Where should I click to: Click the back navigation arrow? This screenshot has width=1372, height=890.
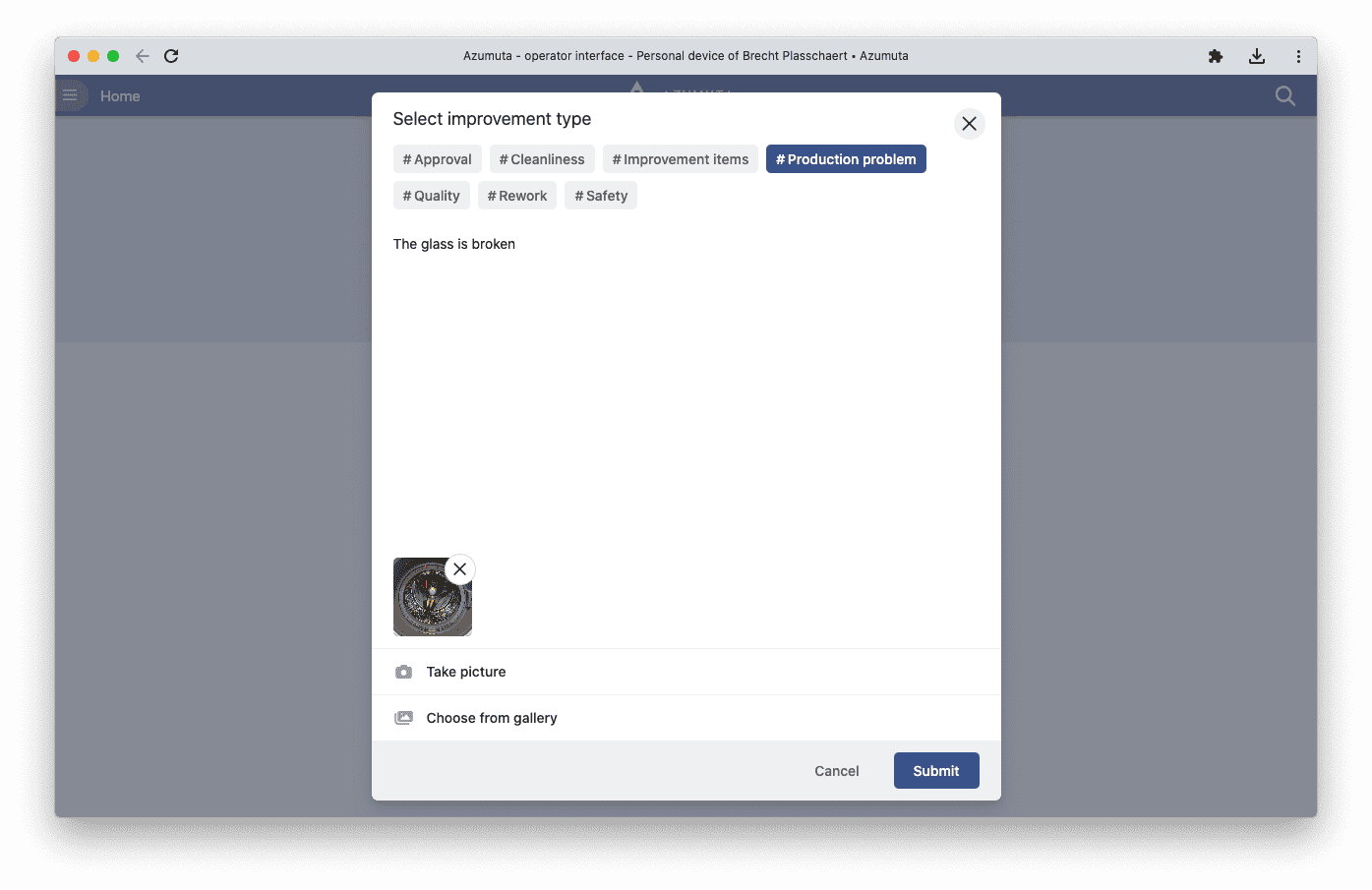click(x=142, y=56)
